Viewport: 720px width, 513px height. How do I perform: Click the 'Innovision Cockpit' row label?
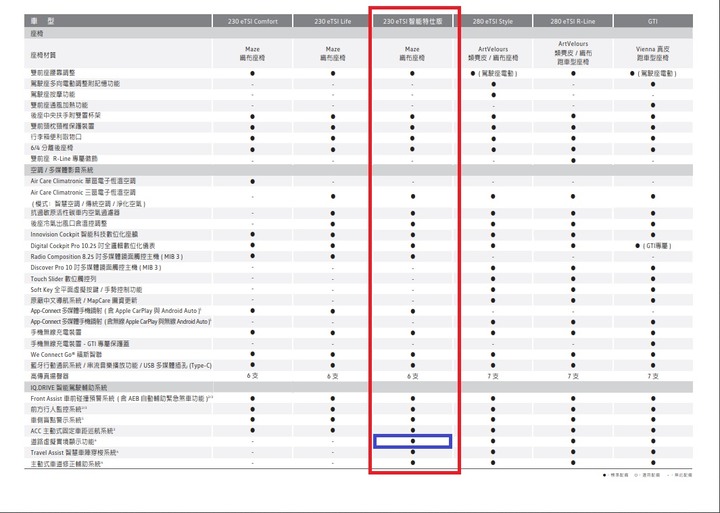(84, 235)
